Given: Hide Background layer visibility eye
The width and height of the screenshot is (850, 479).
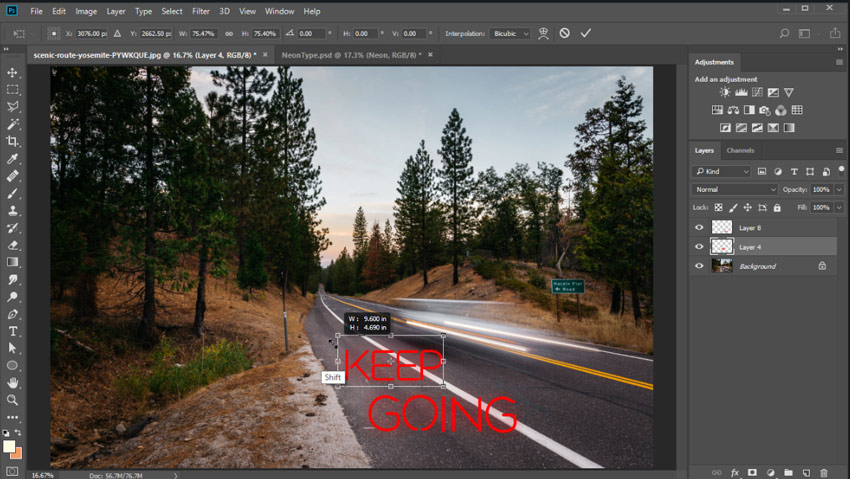Looking at the screenshot, I should pos(699,266).
